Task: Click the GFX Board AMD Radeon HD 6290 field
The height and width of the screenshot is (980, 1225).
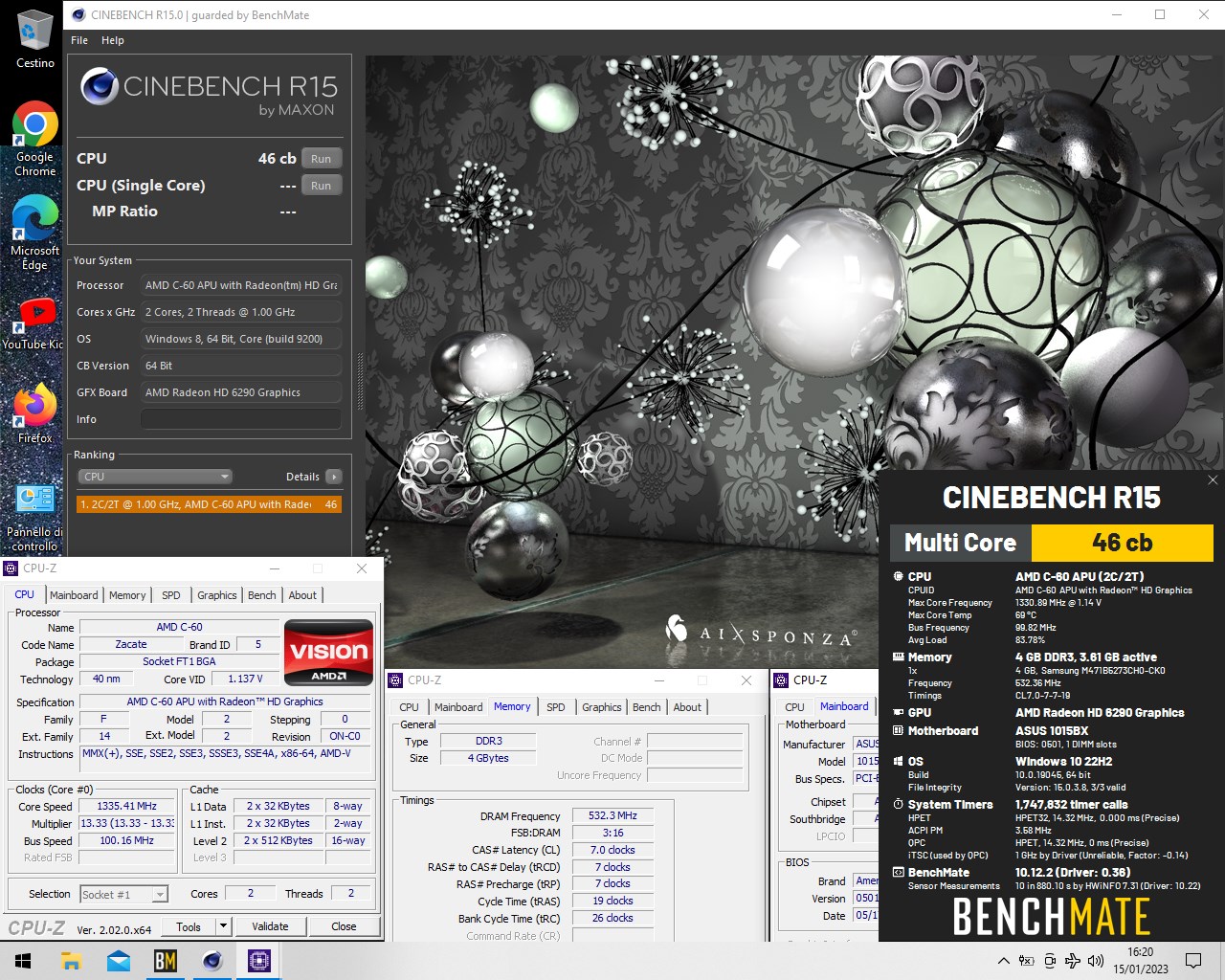Action: [241, 392]
